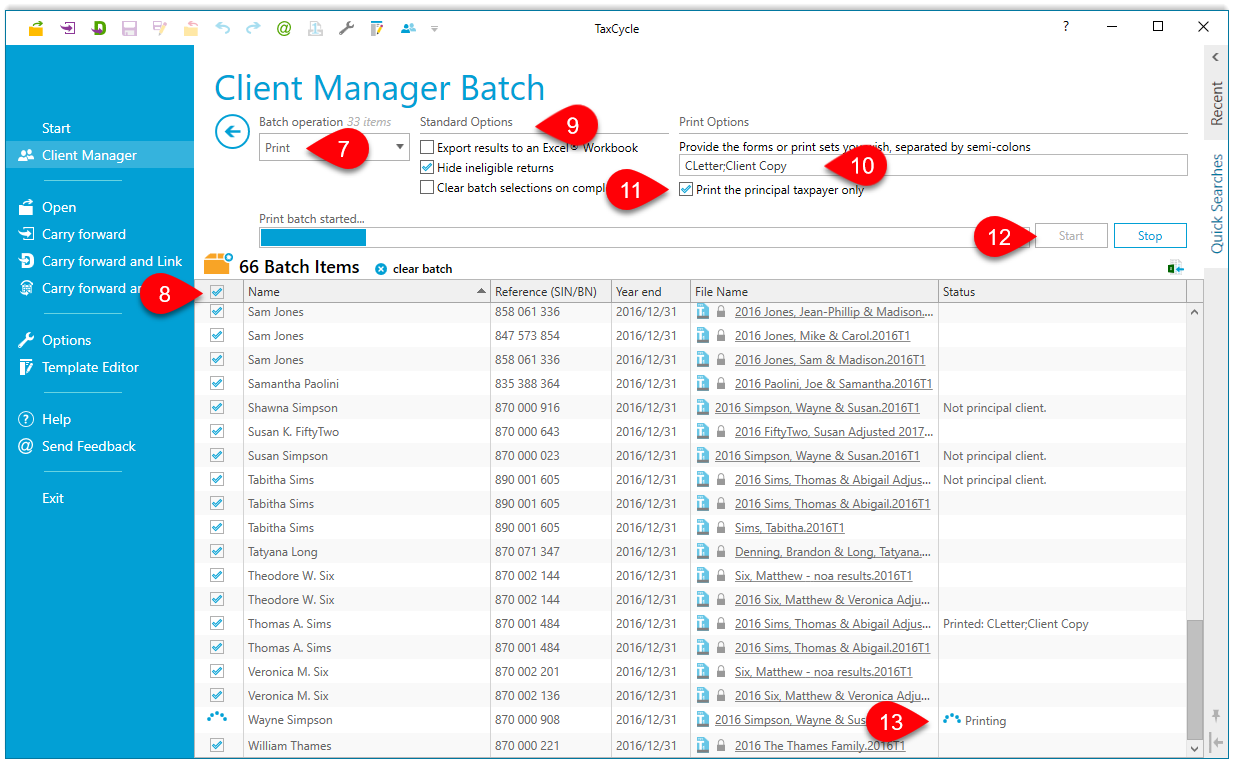
Task: Select Carry forward and Link in the sidebar
Action: coord(112,261)
